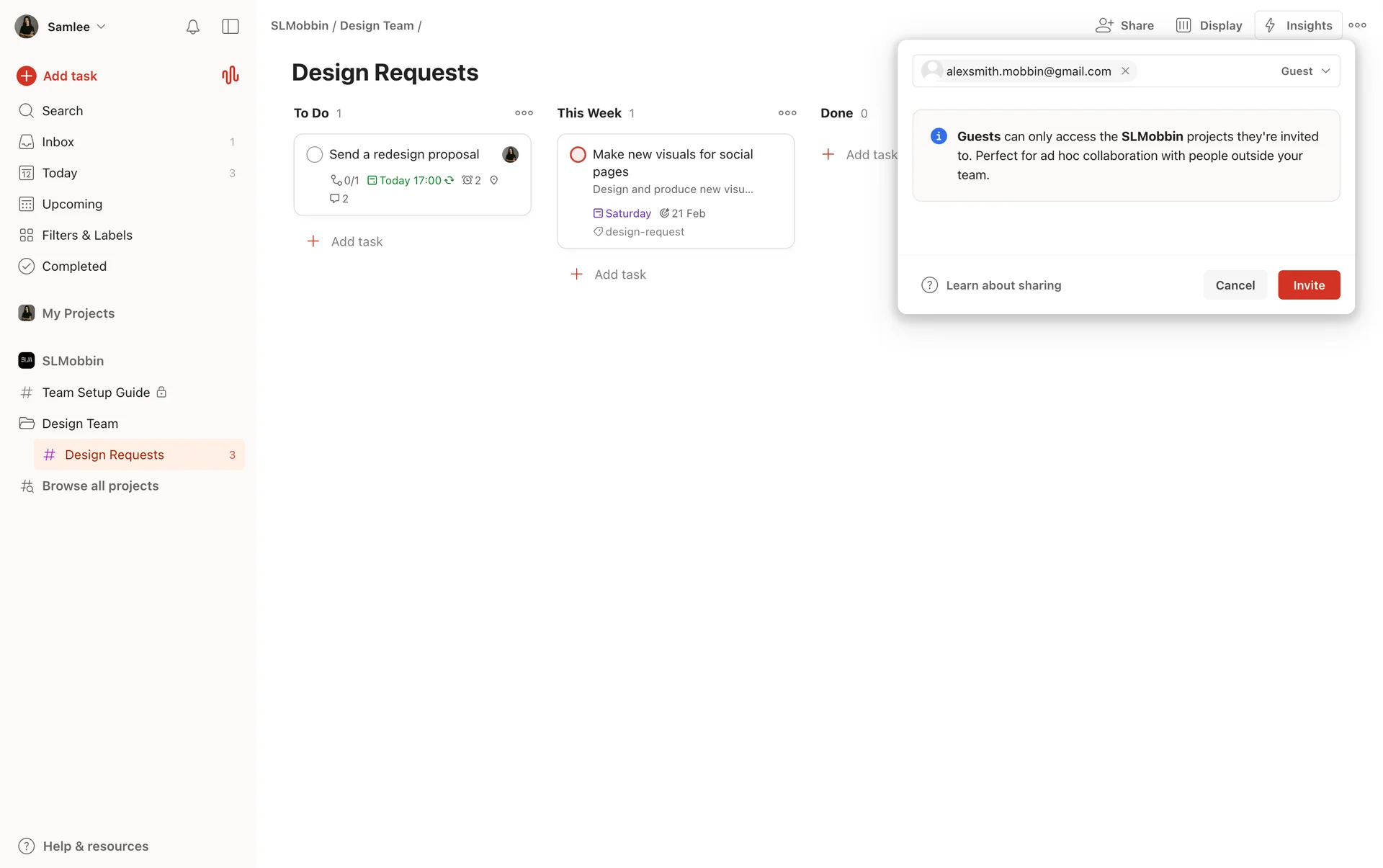
Task: Click the email invite input field
Action: [1203, 71]
